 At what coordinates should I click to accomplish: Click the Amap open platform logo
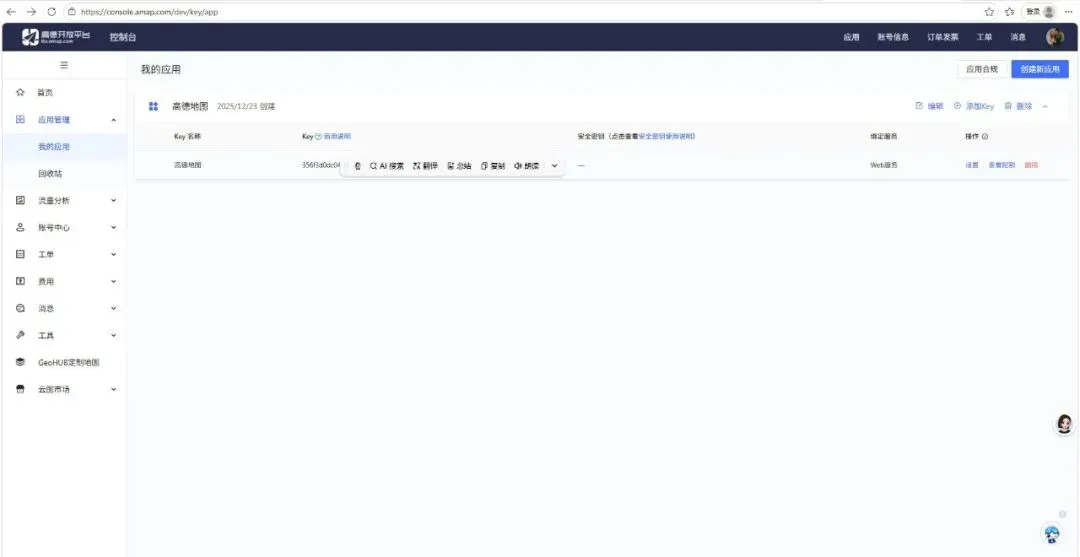tap(56, 37)
